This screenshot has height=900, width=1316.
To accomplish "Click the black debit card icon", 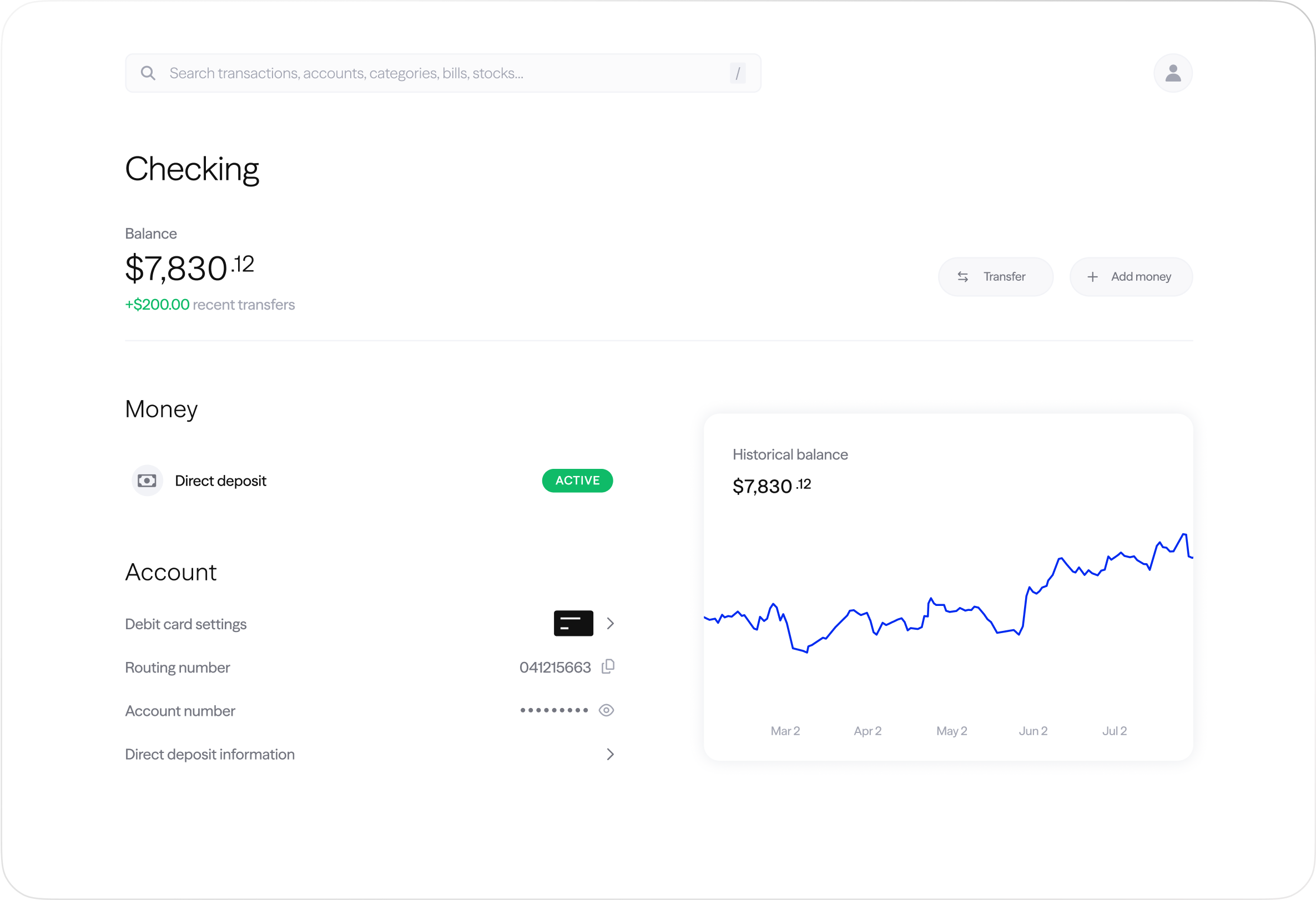I will click(x=573, y=623).
